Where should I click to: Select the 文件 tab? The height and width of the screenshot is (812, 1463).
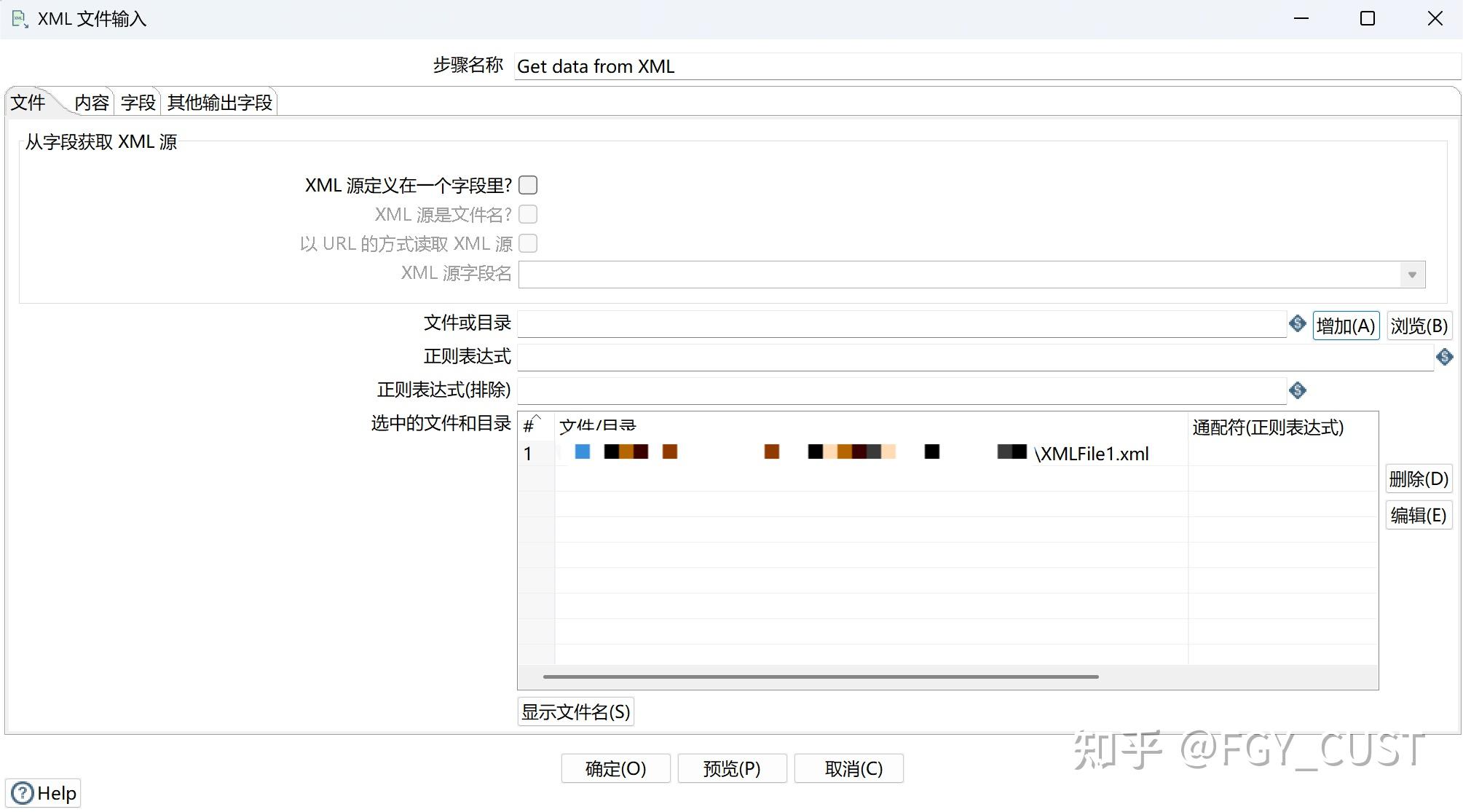(28, 102)
